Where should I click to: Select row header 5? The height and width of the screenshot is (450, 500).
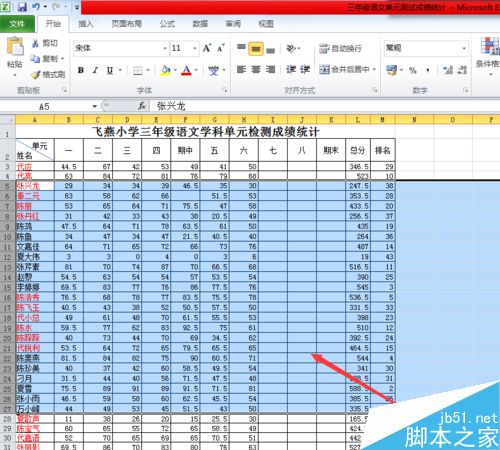tap(7, 186)
